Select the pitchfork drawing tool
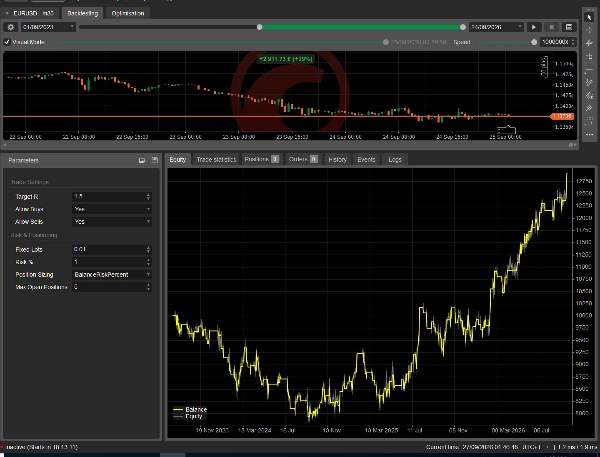Viewport: 600px width, 457px height. pyautogui.click(x=589, y=96)
